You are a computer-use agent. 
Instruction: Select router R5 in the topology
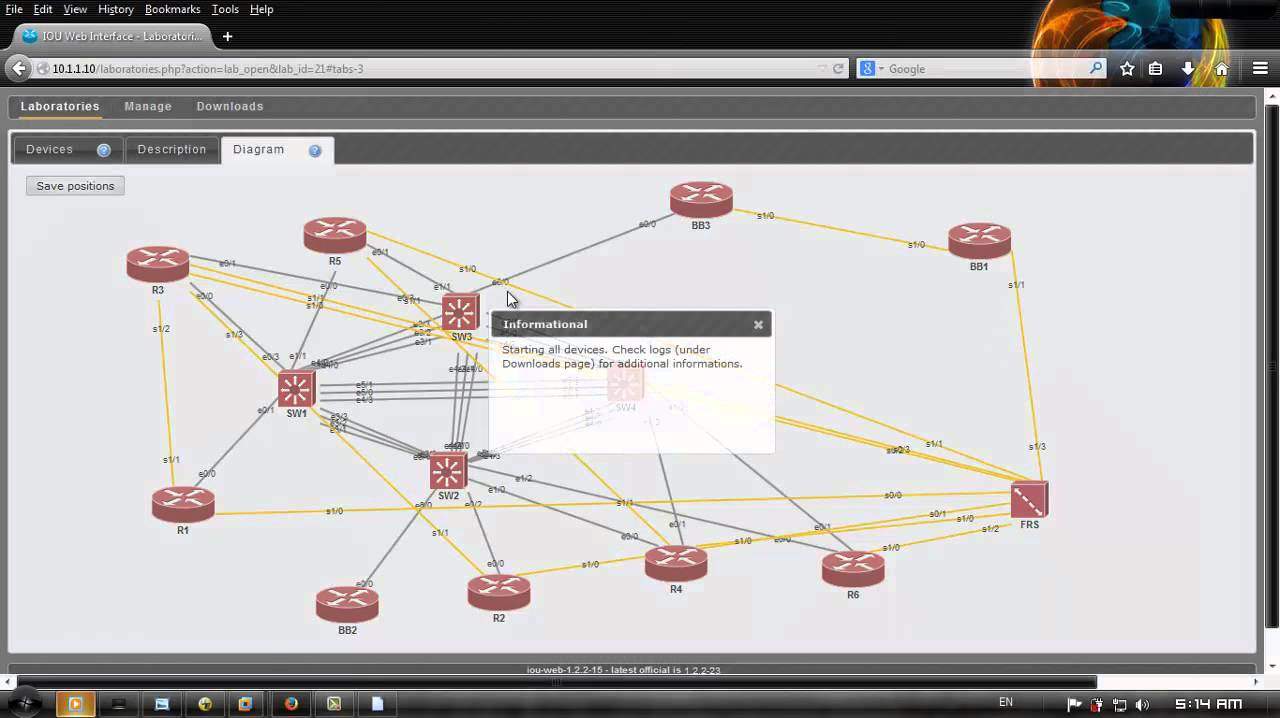[334, 235]
